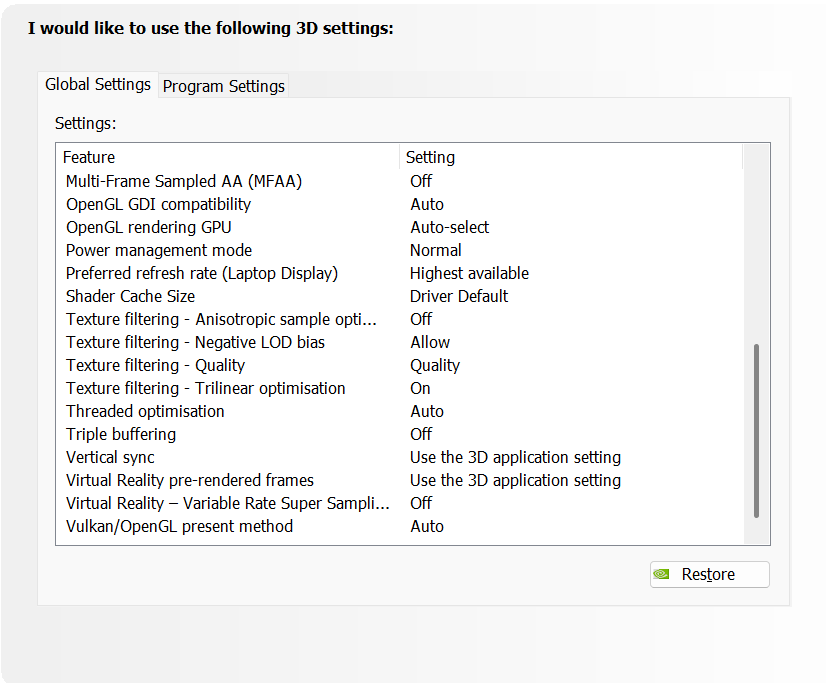826x683 pixels.
Task: Select the Vertical sync setting row
Action: (x=110, y=457)
